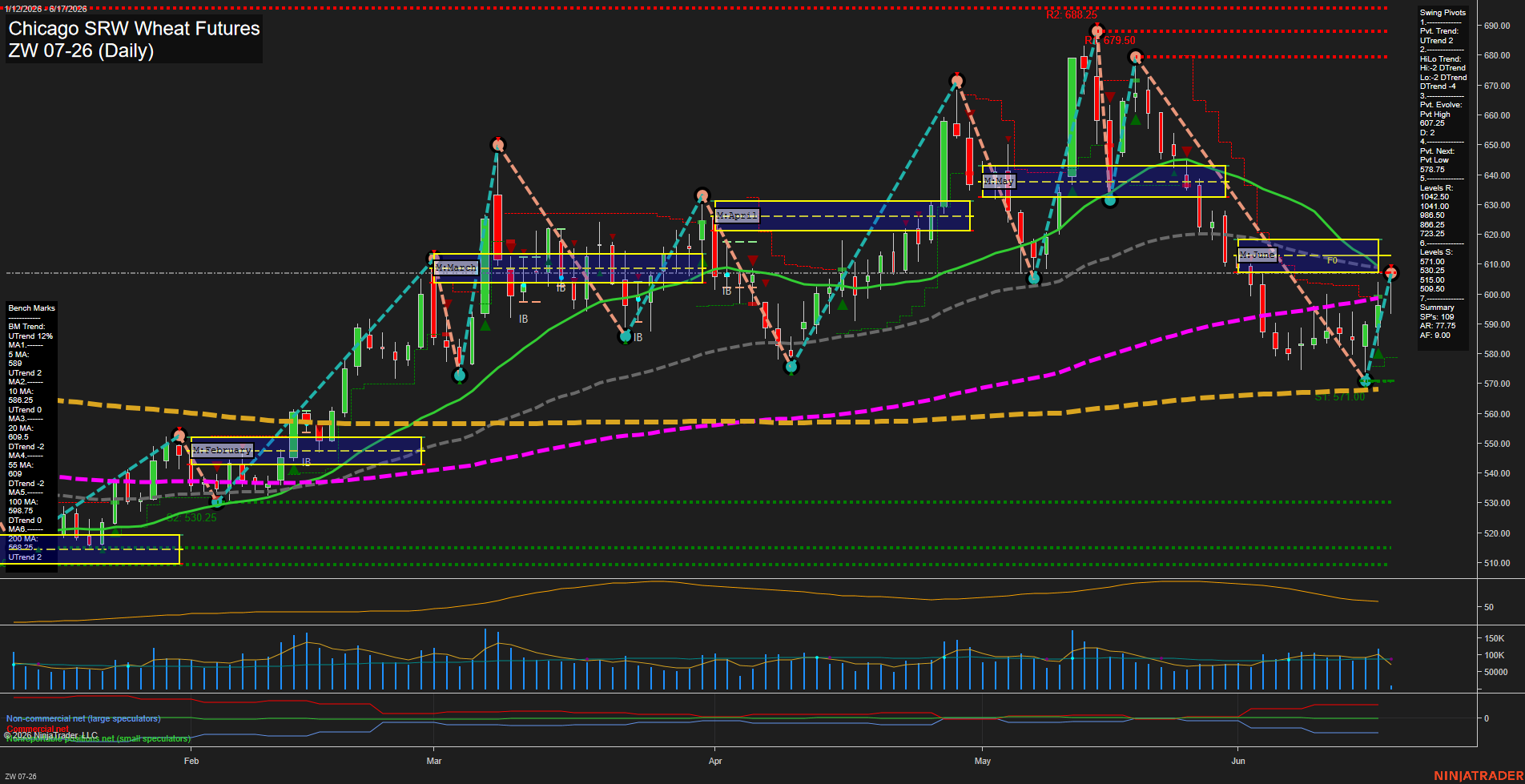Click the Swing Pivots panel heading
This screenshot has height=784, width=1525.
[1443, 13]
